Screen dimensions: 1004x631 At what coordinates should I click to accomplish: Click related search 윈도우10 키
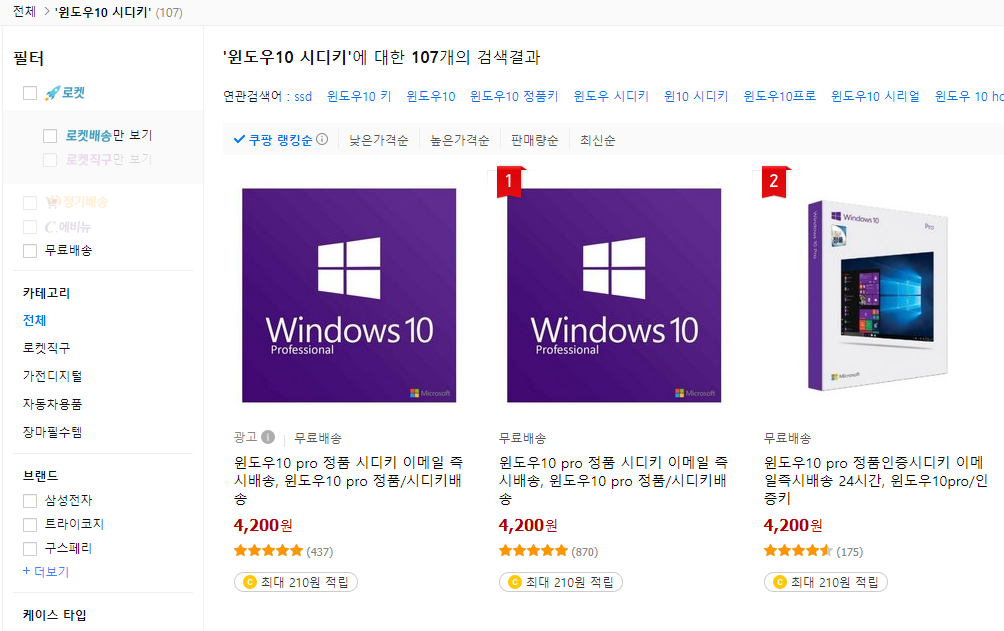359,96
